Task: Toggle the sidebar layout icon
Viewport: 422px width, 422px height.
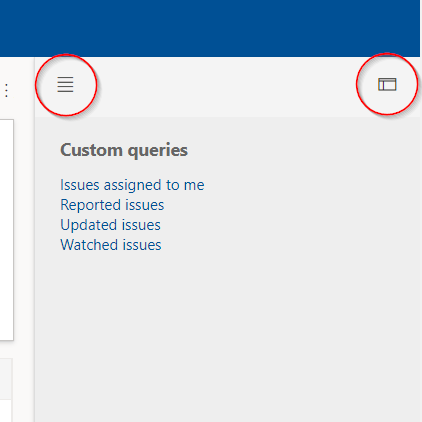Action: pos(387,84)
